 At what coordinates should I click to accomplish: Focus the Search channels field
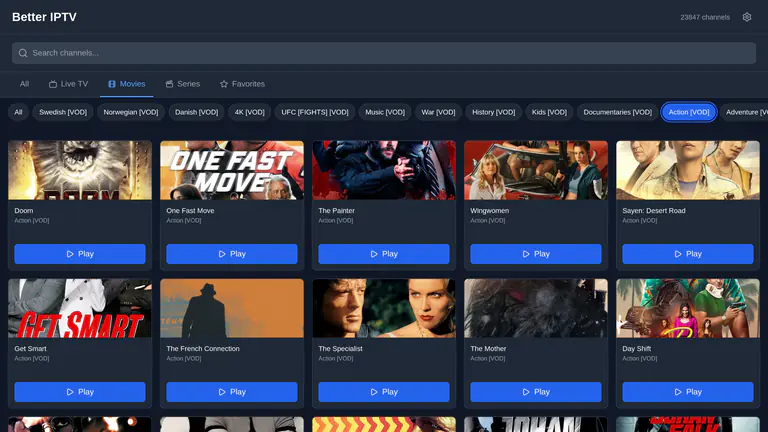tap(384, 53)
